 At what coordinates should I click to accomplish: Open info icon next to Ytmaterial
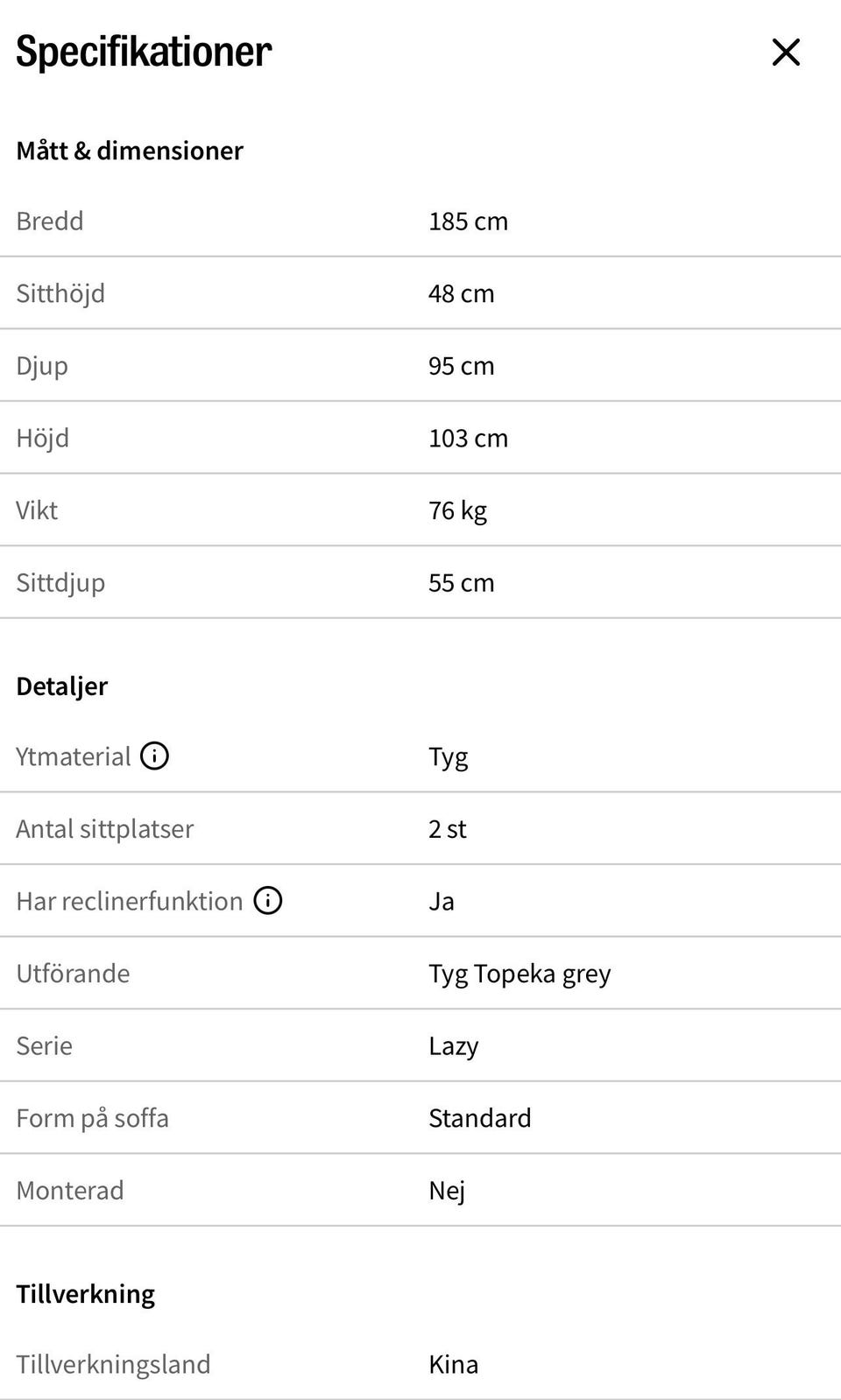155,756
